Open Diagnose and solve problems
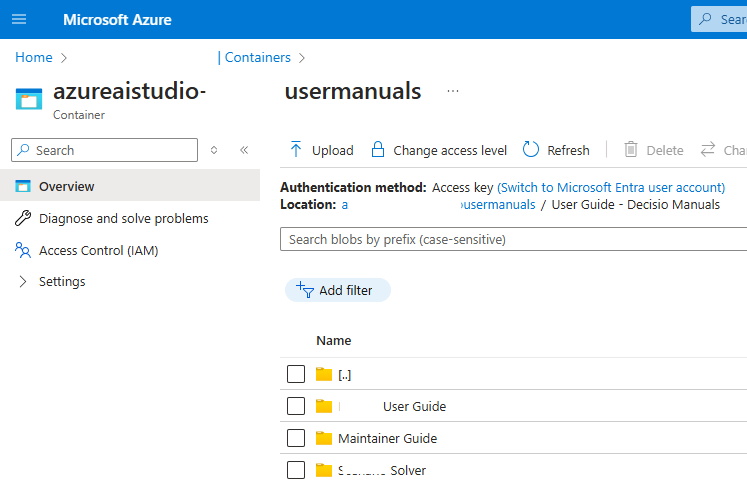This screenshot has height=483, width=747. pyautogui.click(x=123, y=218)
